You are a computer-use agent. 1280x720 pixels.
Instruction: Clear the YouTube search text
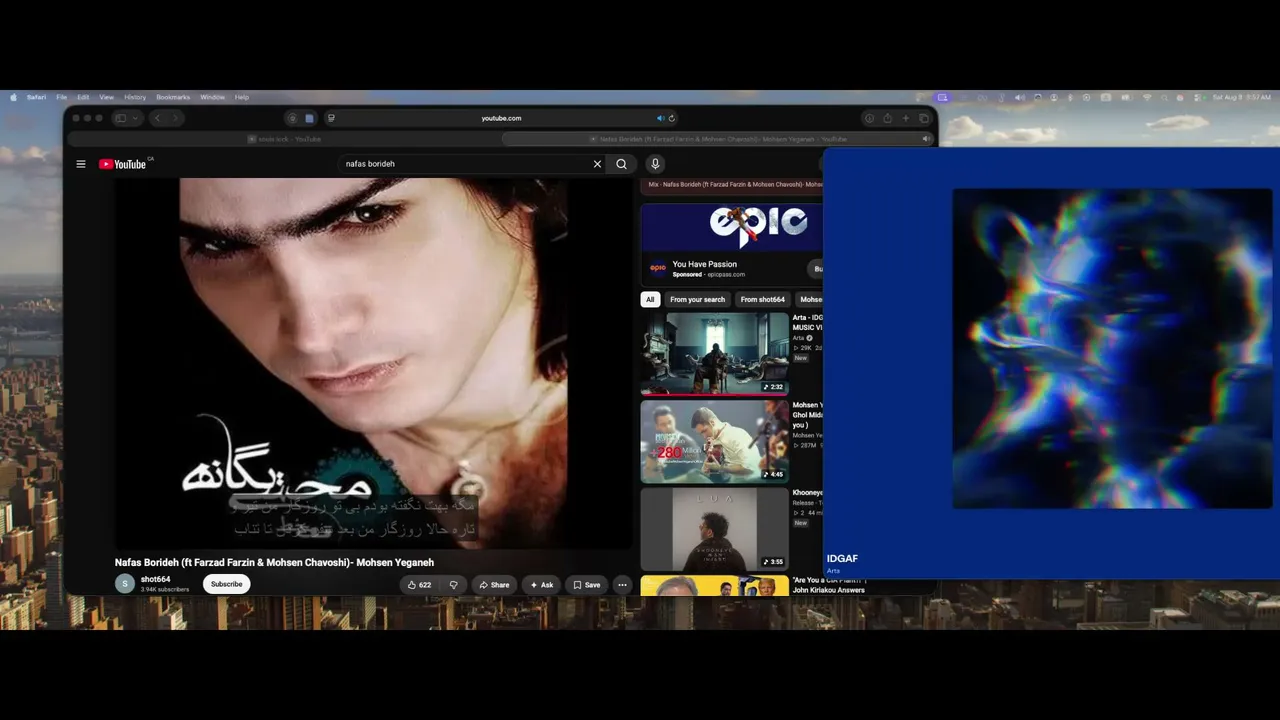click(x=597, y=164)
